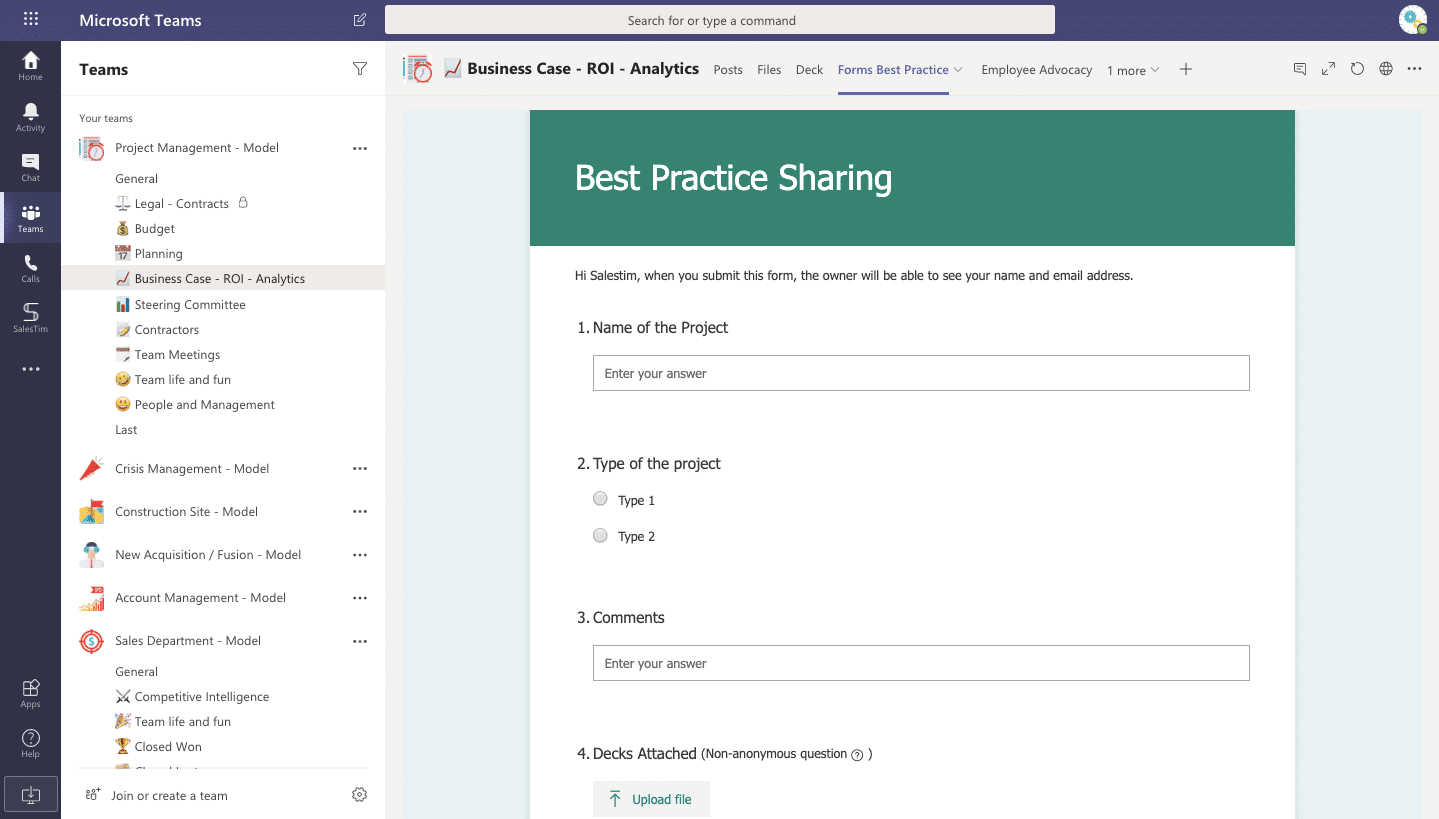Open Forms Best Practice tab dropdown chevron
This screenshot has height=819, width=1439.
click(958, 70)
